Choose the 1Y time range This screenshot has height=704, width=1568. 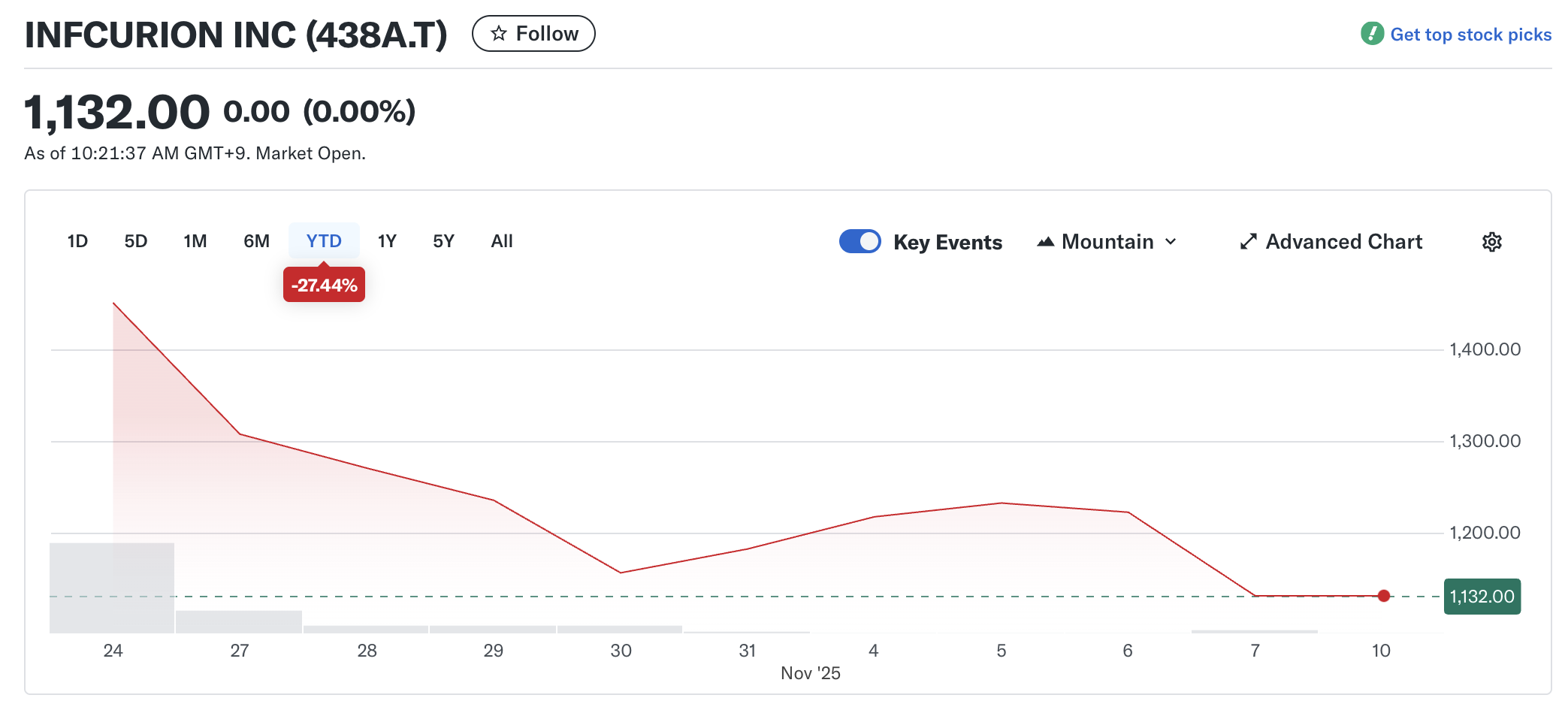tap(387, 241)
